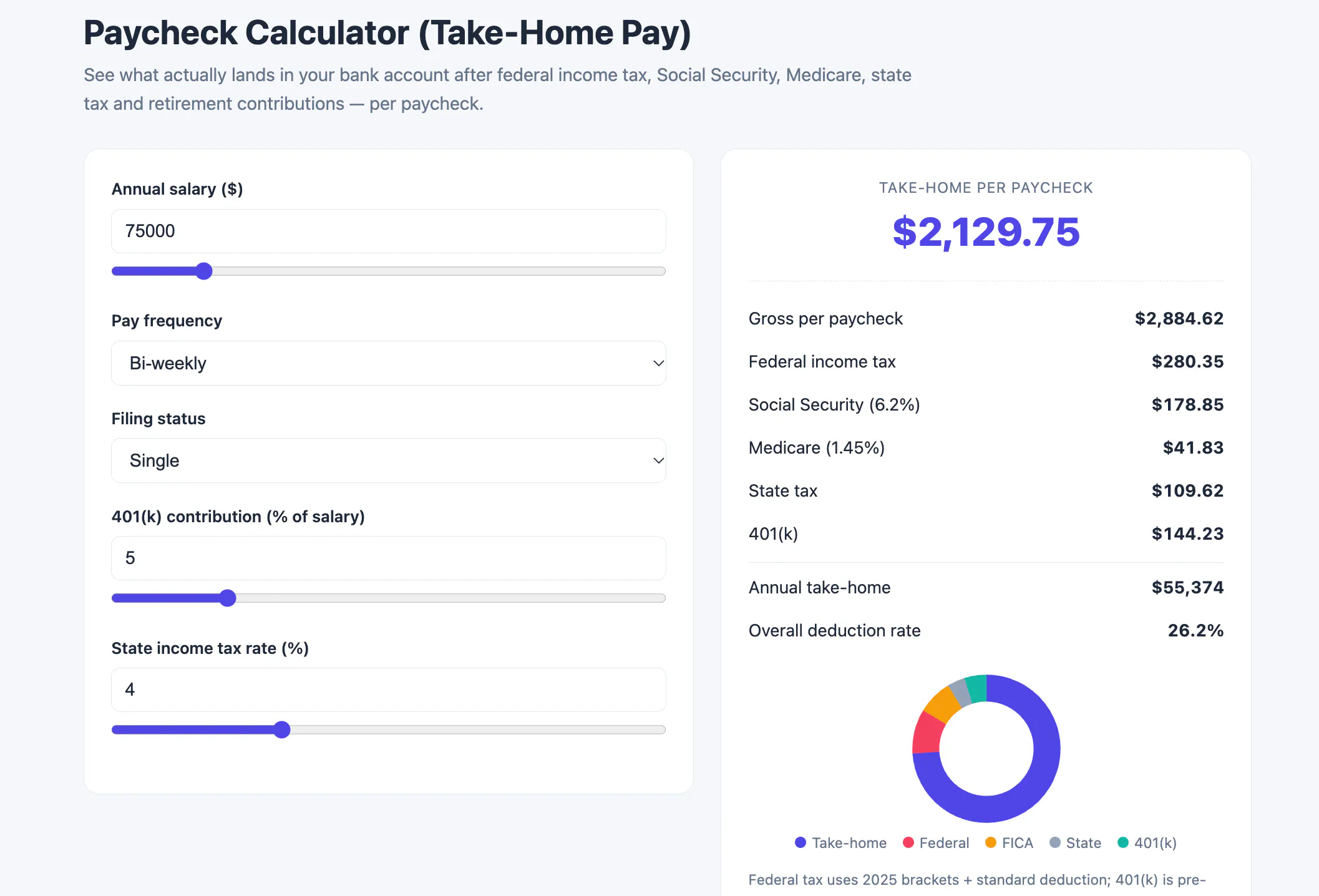The image size is (1319, 896).
Task: Click the Medicare (1.45%) label
Action: pyautogui.click(x=817, y=448)
